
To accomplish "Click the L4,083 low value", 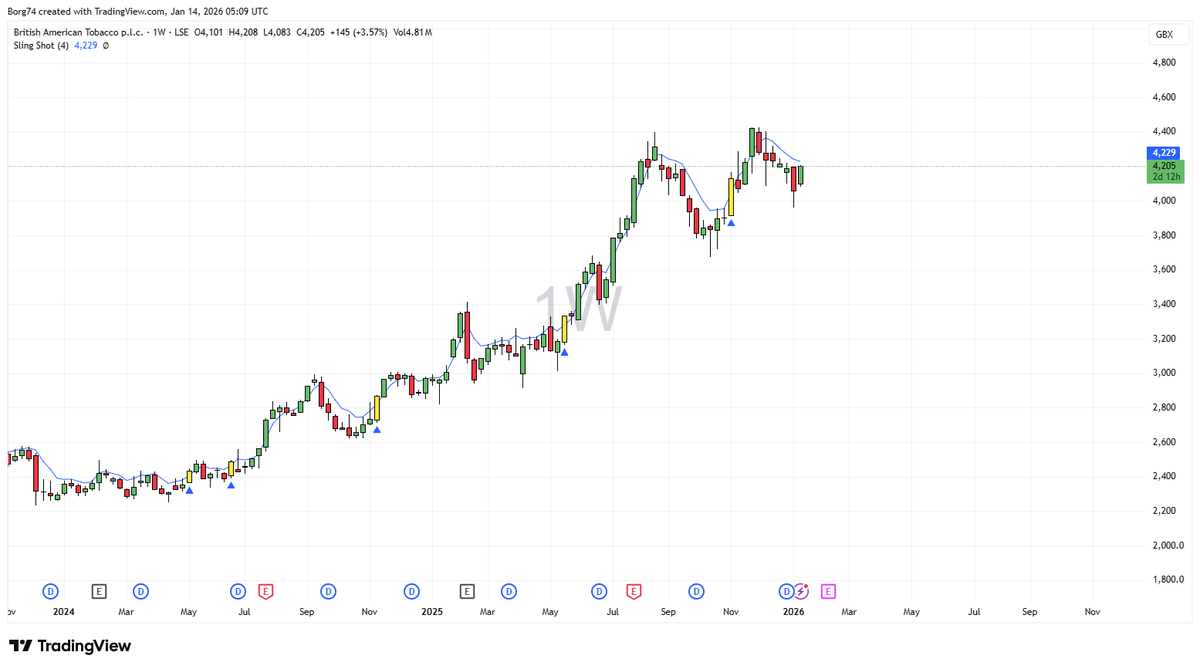I will coord(277,32).
